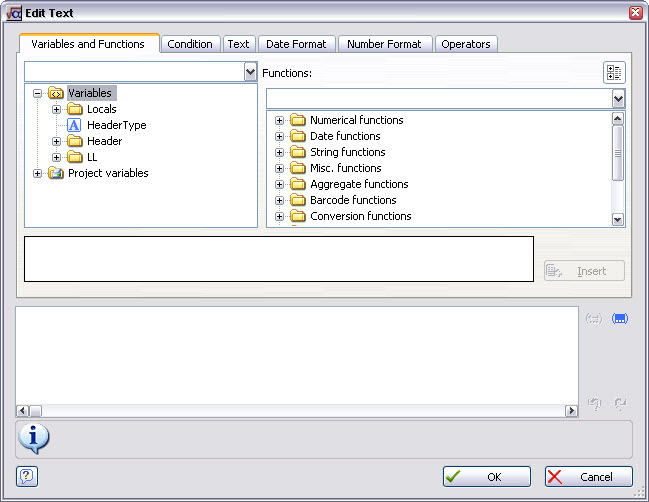Click functions list scroll up arrow
This screenshot has width=649, height=502.
[618, 119]
